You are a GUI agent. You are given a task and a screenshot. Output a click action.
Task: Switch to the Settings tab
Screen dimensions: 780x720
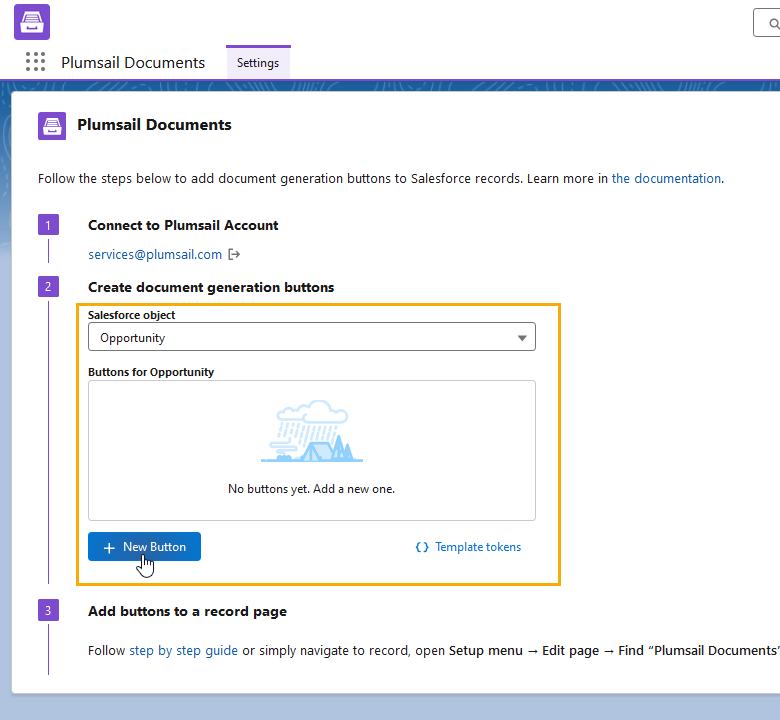coord(258,63)
